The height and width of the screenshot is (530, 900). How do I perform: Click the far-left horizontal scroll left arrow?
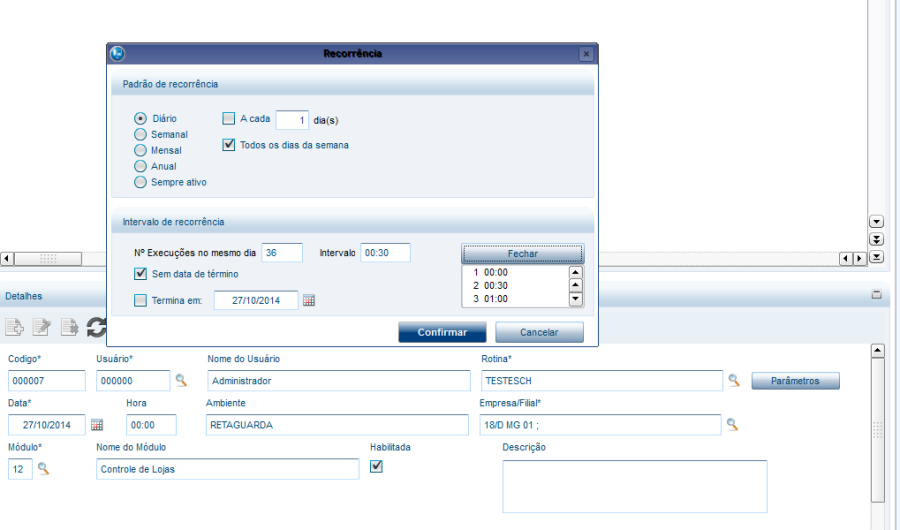pyautogui.click(x=7, y=259)
